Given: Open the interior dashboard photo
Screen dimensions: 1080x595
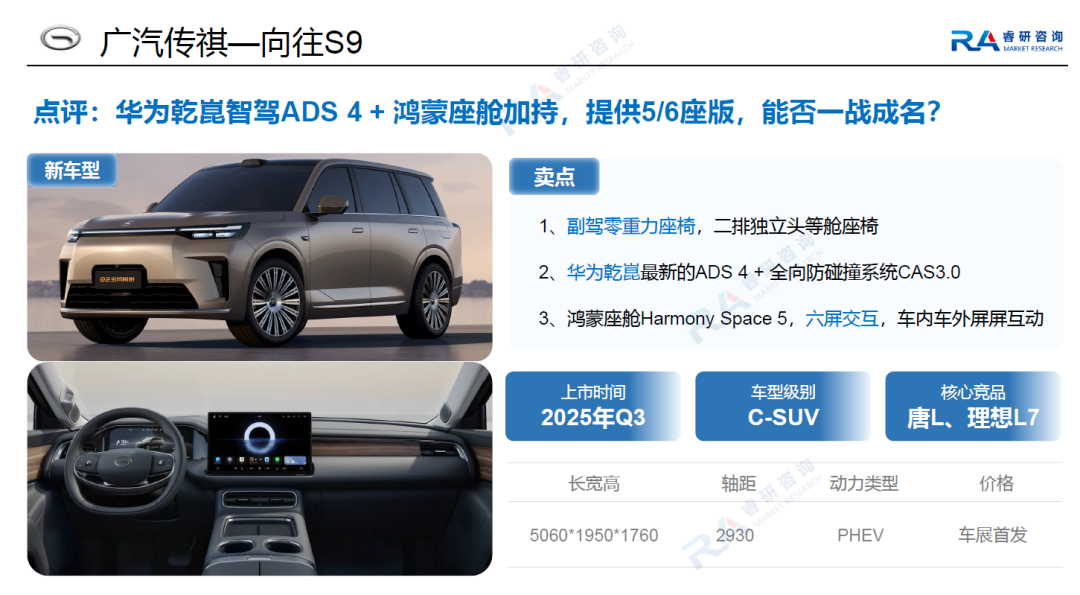Looking at the screenshot, I should (260, 469).
